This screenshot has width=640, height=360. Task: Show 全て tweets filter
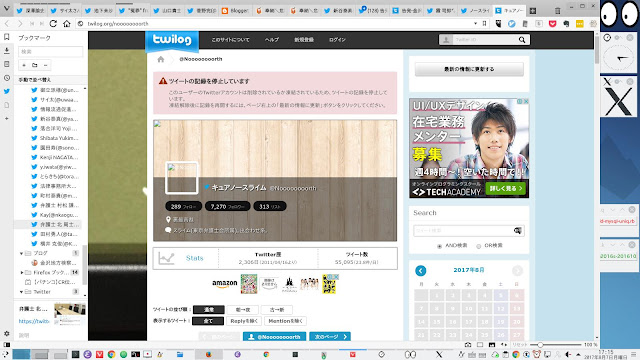point(208,321)
